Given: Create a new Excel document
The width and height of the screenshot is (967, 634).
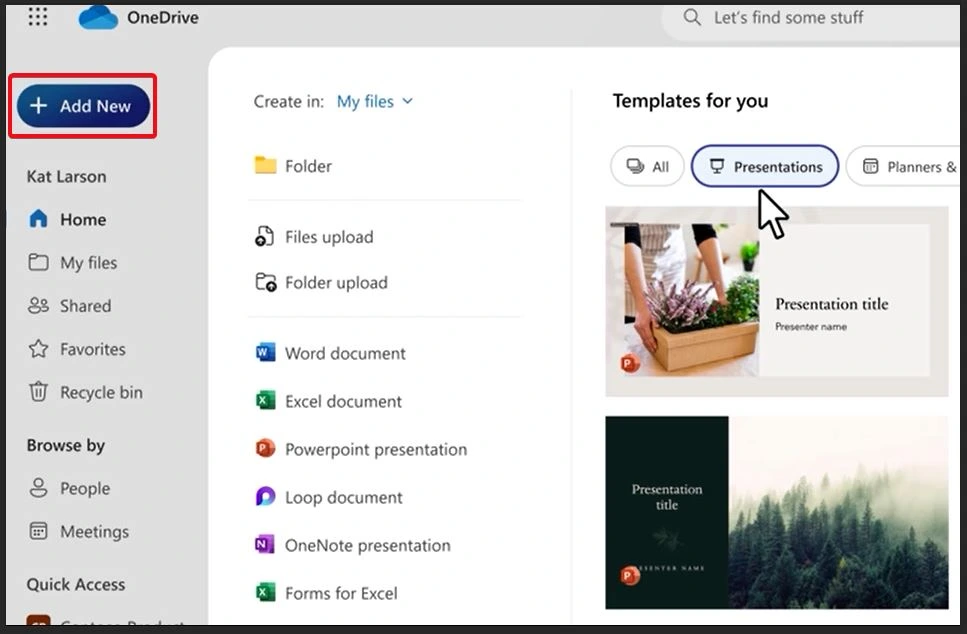Looking at the screenshot, I should pyautogui.click(x=328, y=401).
